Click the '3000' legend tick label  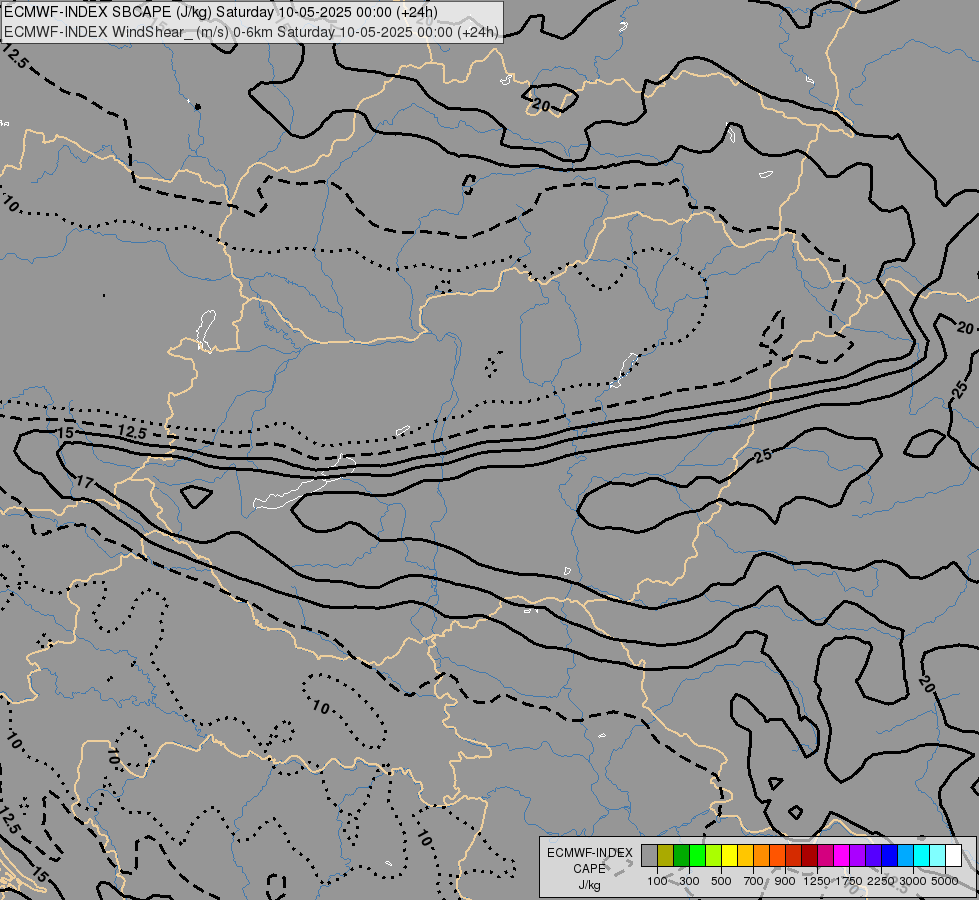click(913, 881)
